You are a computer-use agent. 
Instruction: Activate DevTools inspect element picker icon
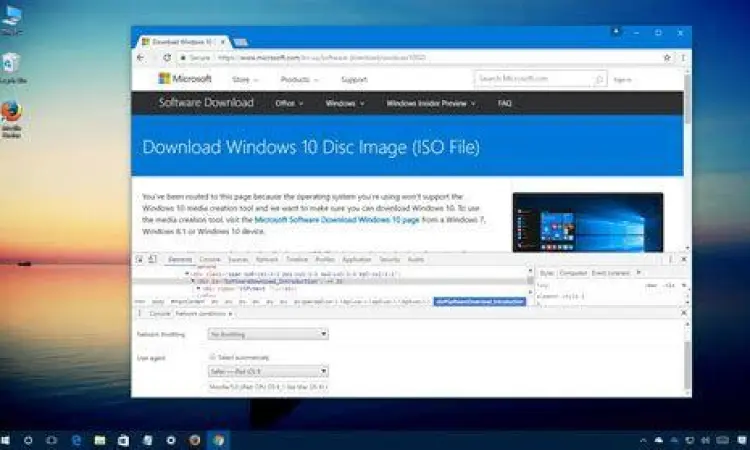(x=140, y=259)
